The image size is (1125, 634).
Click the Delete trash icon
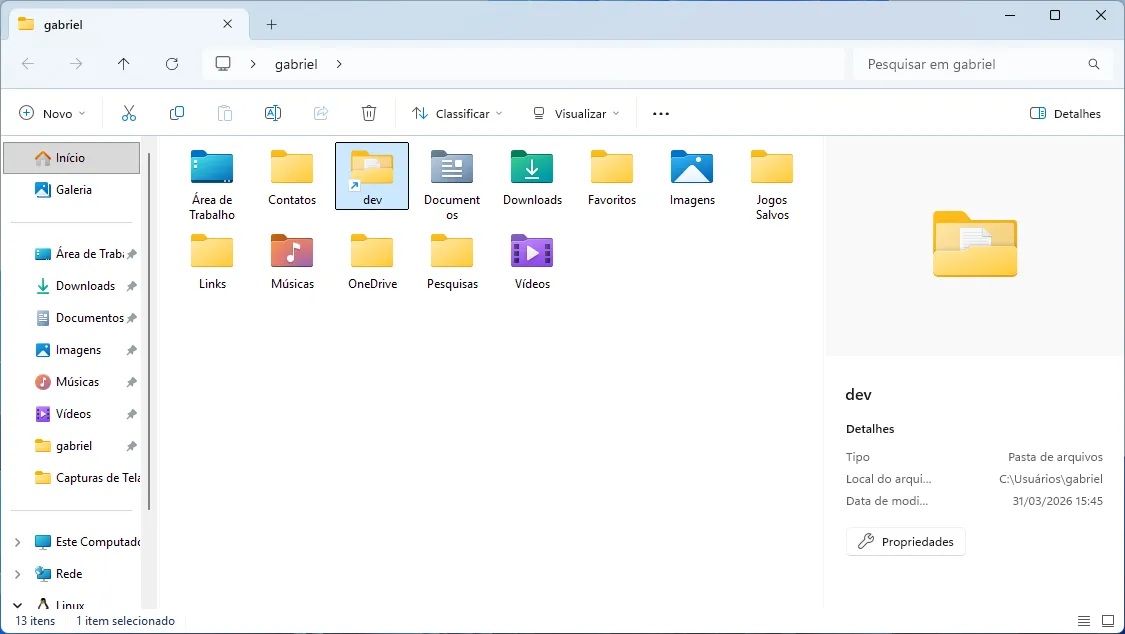368,113
